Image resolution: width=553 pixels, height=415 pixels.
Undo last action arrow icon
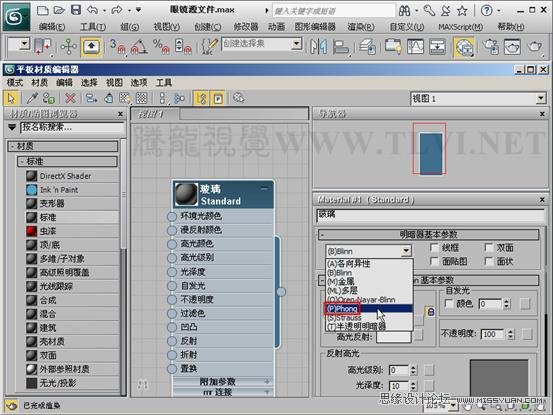pyautogui.click(x=92, y=10)
